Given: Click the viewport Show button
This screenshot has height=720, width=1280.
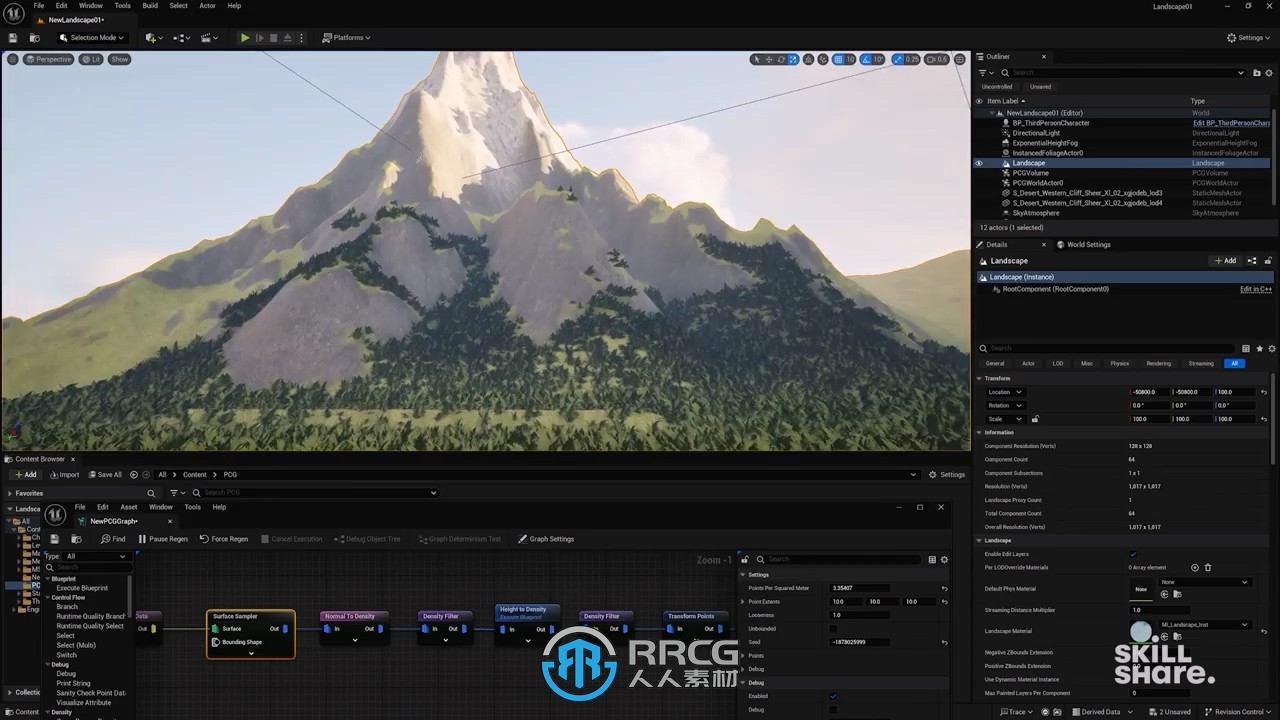Looking at the screenshot, I should (119, 59).
